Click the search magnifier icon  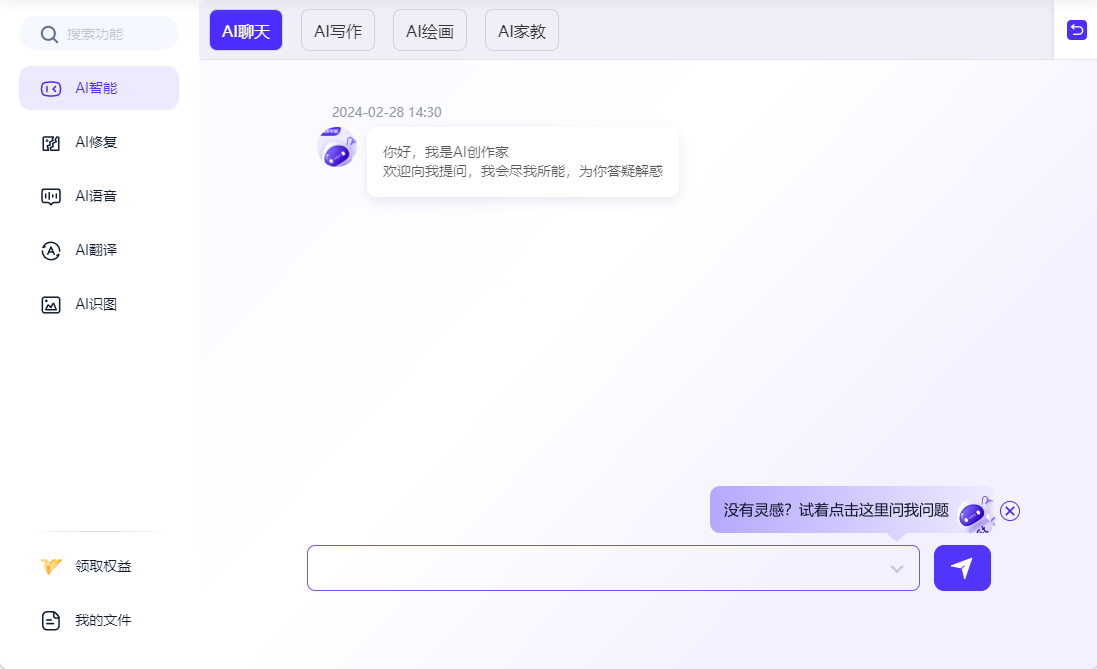tap(49, 34)
